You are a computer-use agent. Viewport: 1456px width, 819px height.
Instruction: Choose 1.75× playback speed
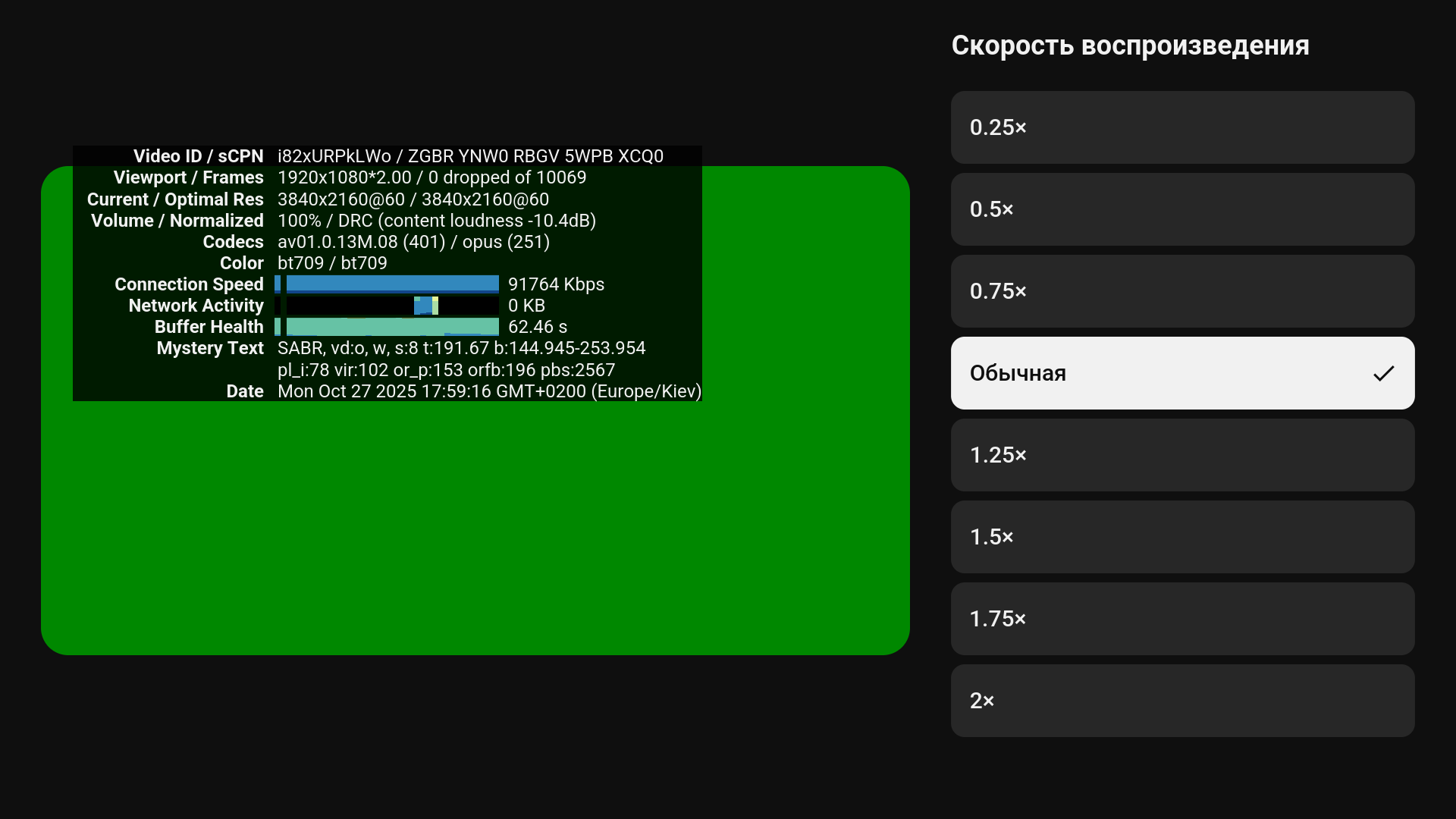coord(1182,619)
